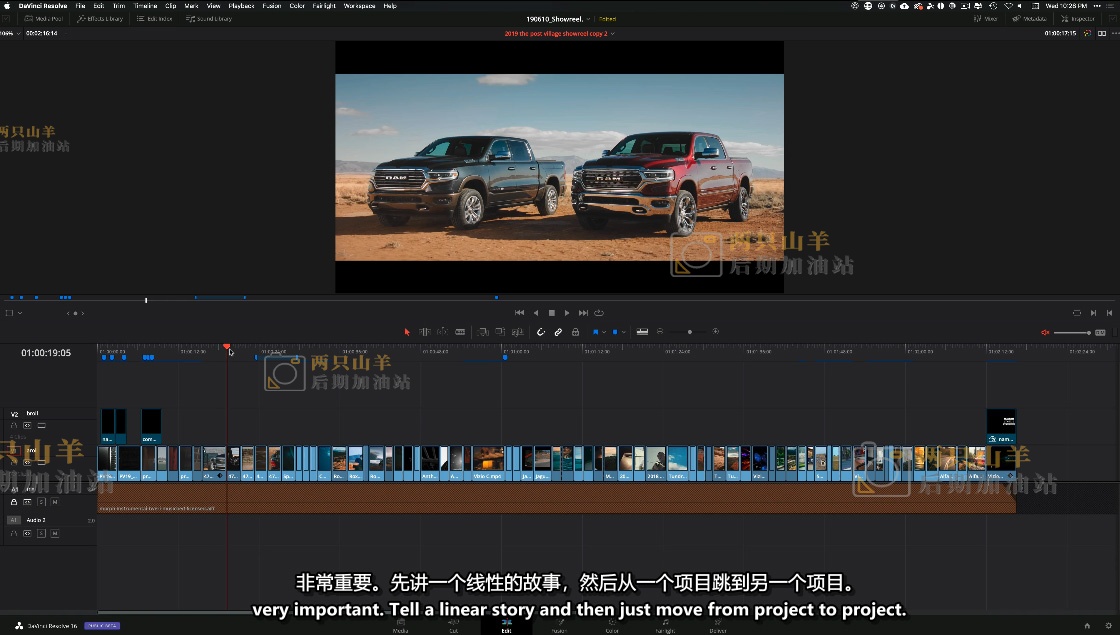
Task: Open the blue Flag color dropdown
Action: pos(604,332)
